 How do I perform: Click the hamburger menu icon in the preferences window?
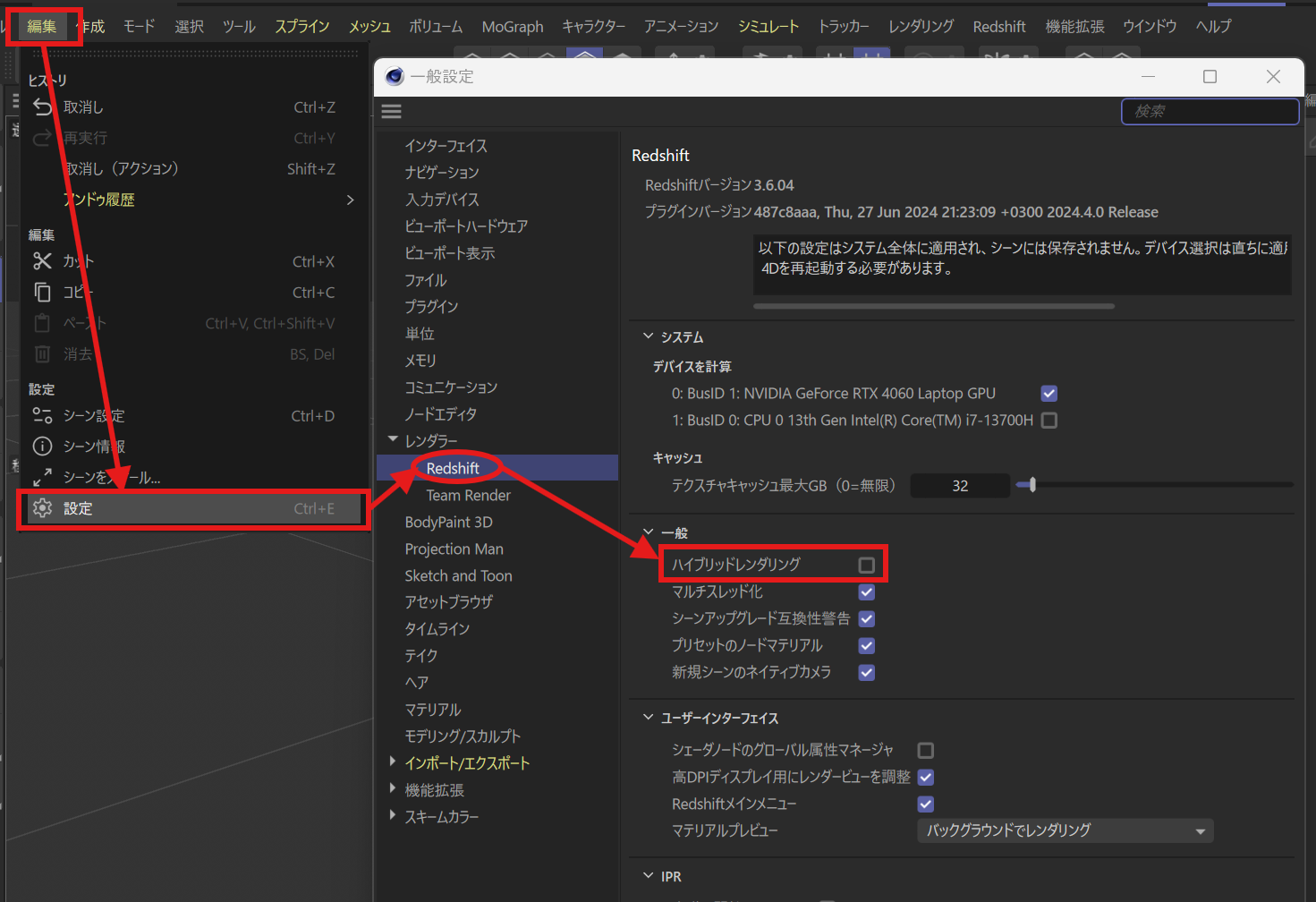pos(391,112)
